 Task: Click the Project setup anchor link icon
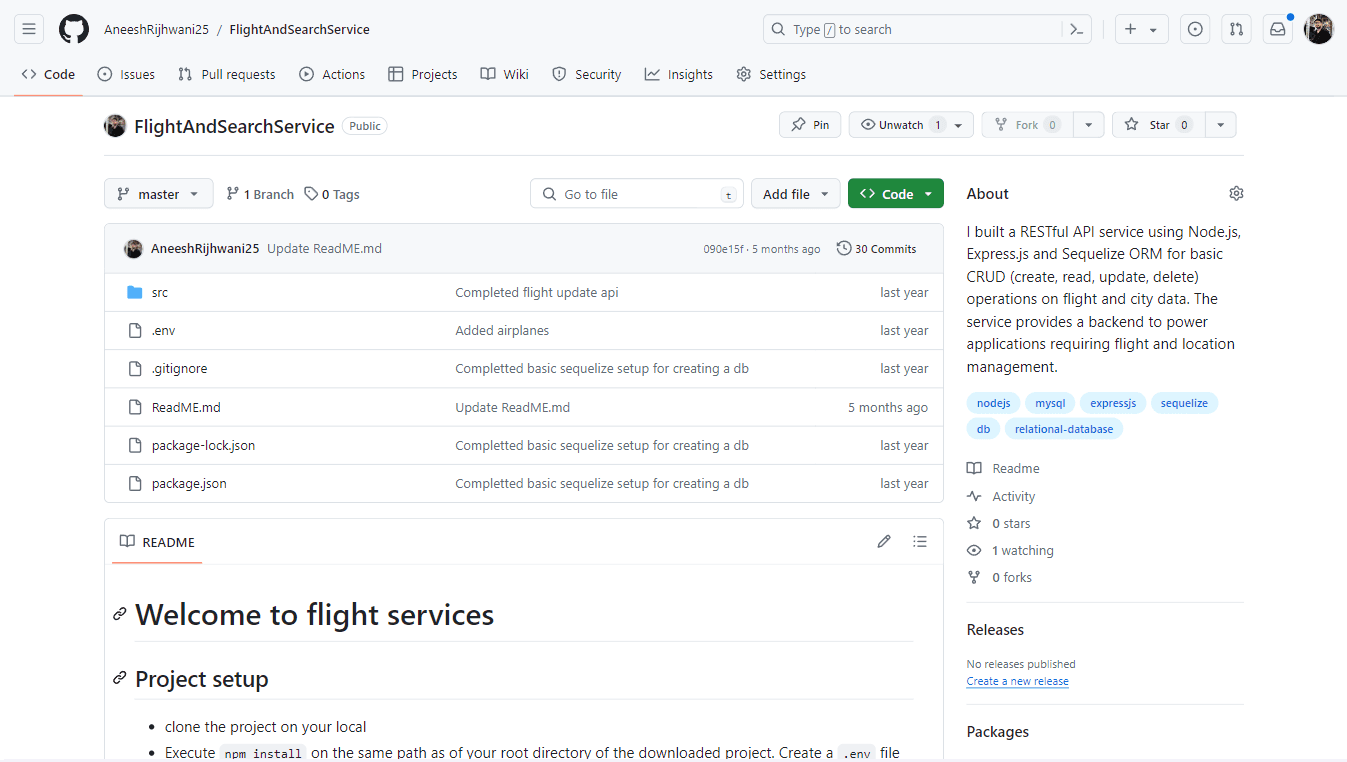[x=120, y=679]
